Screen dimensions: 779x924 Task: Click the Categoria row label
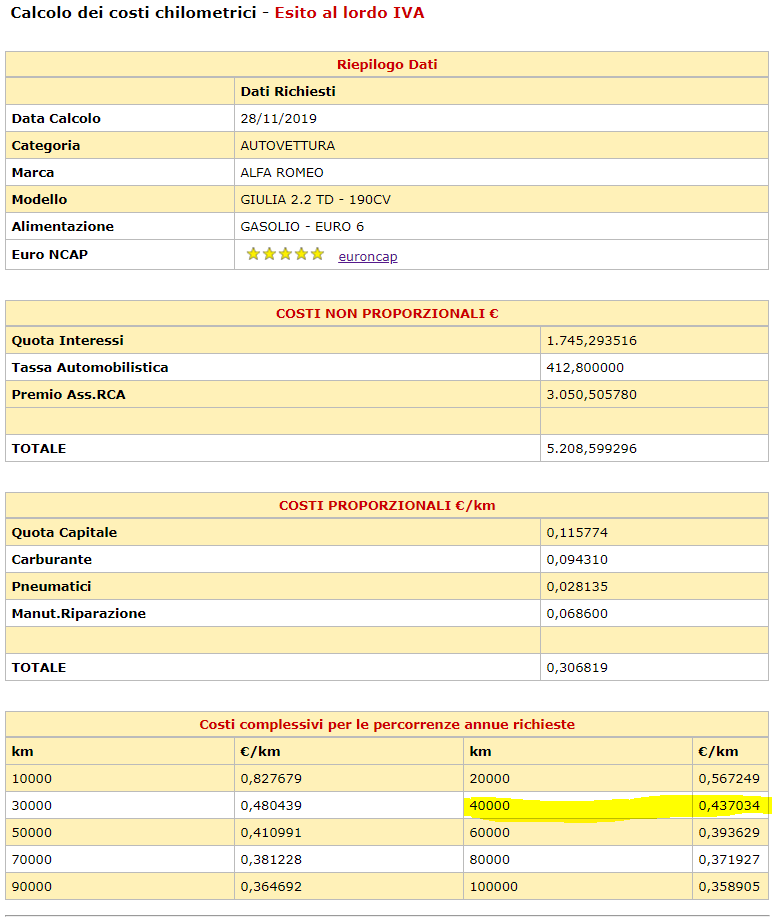[46, 146]
